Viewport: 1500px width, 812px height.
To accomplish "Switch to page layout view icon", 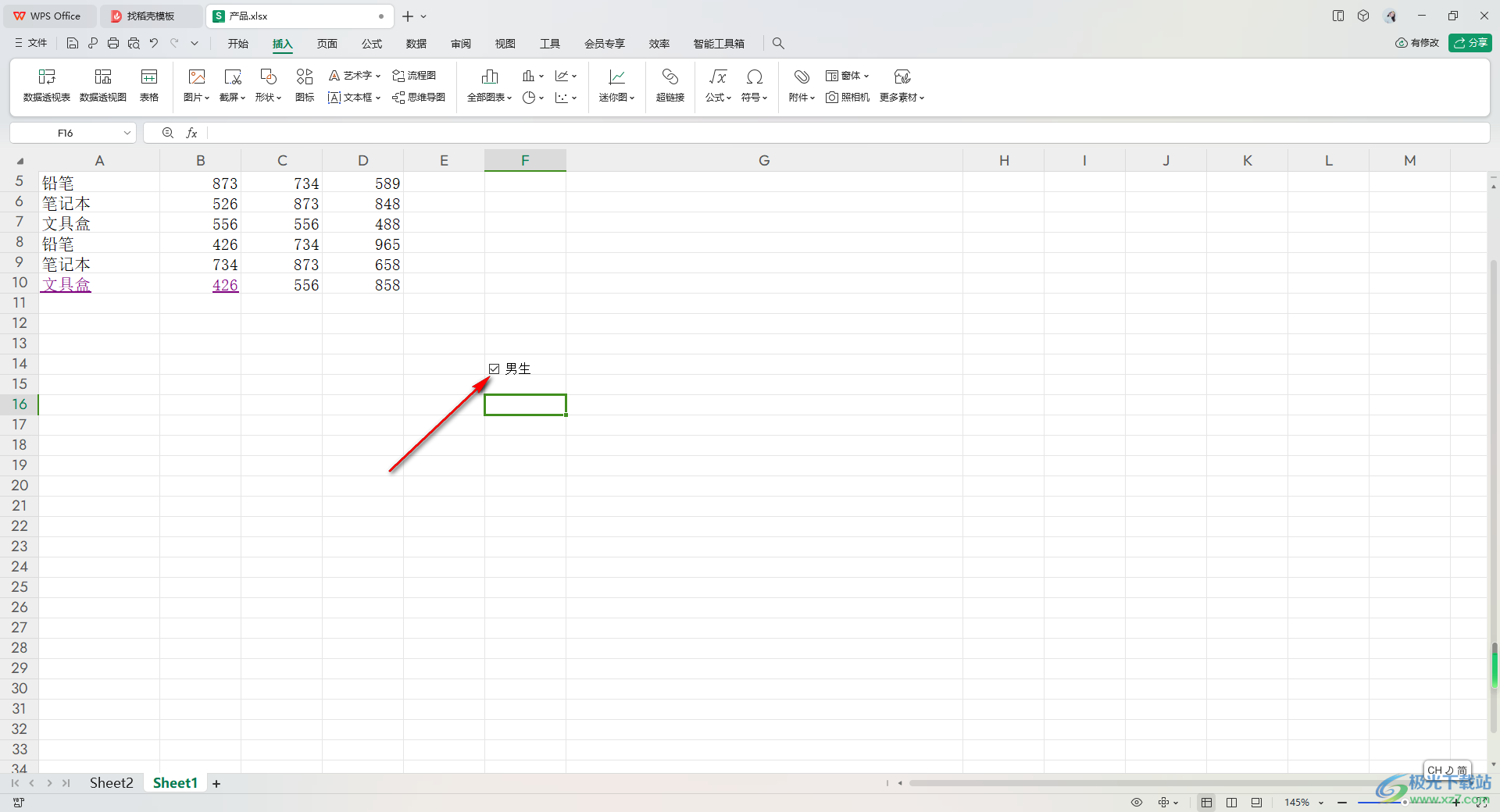I will 1256,803.
